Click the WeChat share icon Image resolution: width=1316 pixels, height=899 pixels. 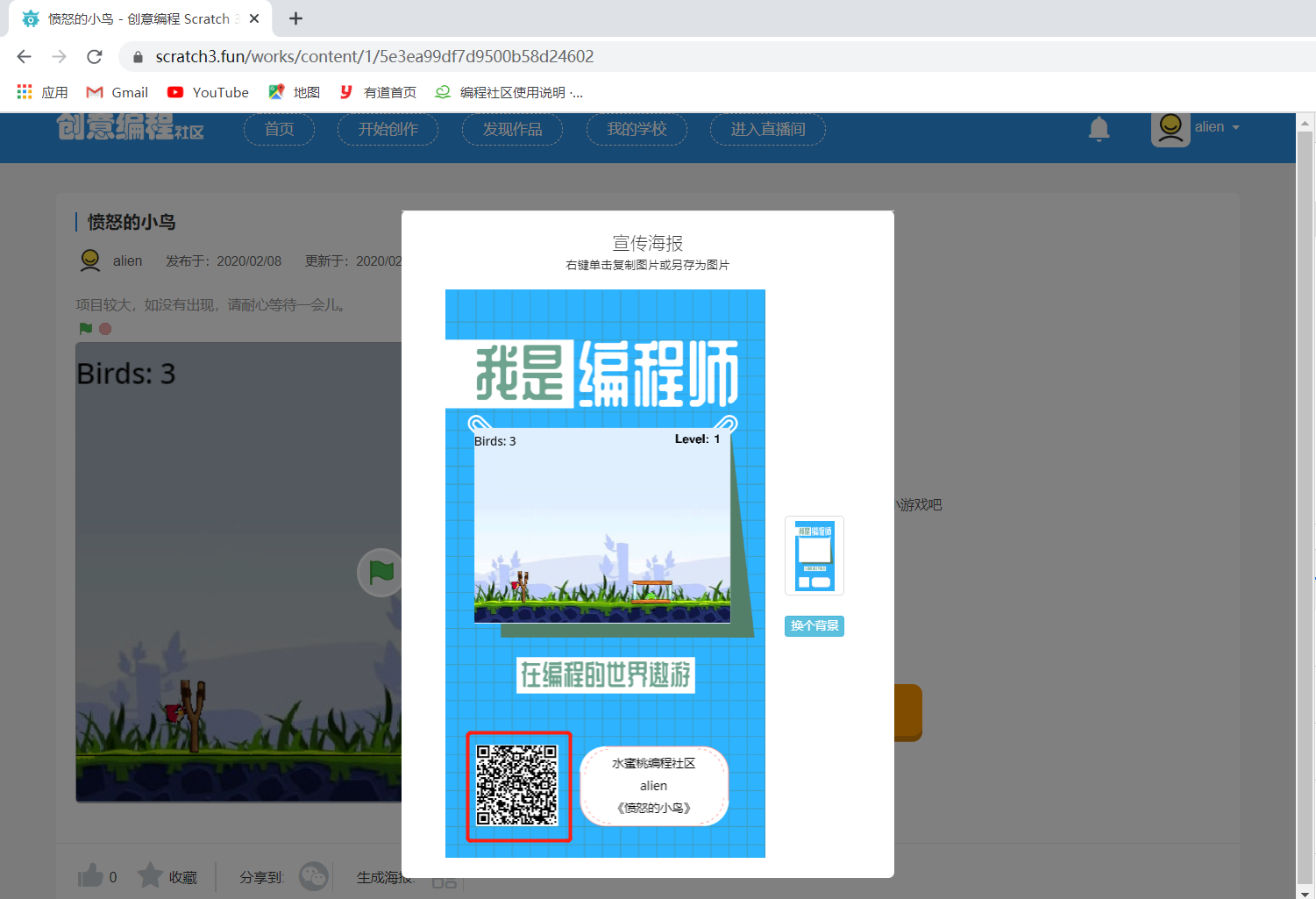coord(313,876)
